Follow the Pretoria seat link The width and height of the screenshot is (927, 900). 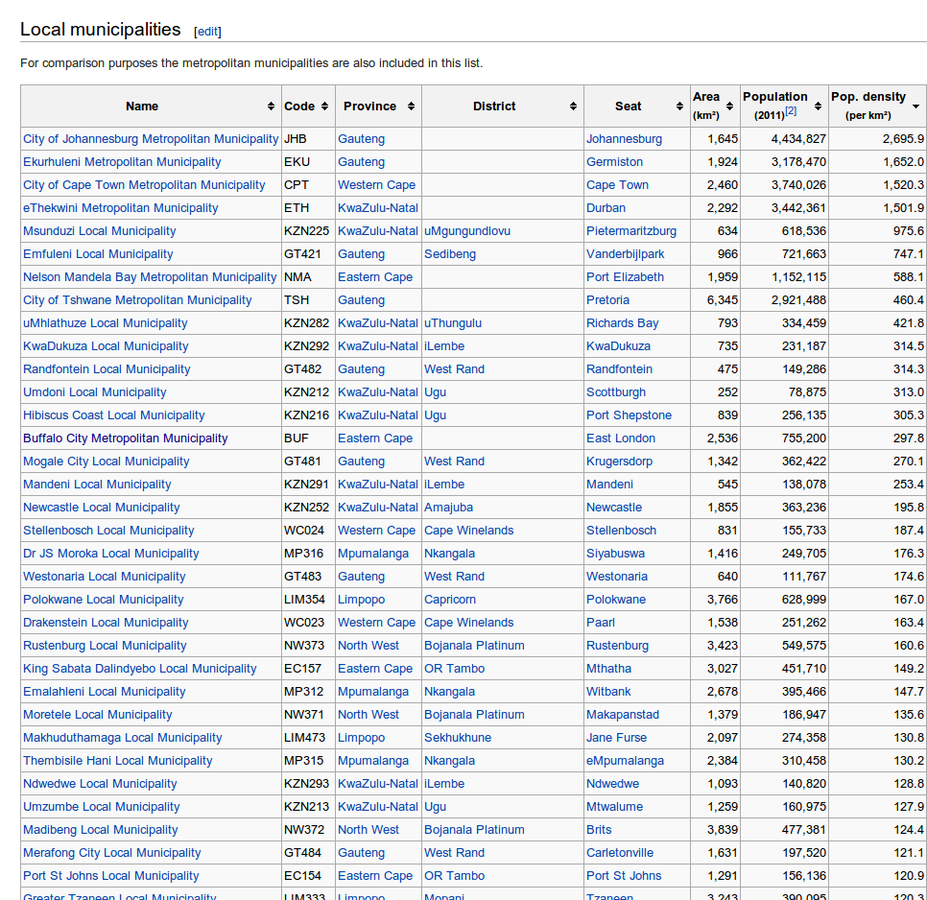coord(608,300)
